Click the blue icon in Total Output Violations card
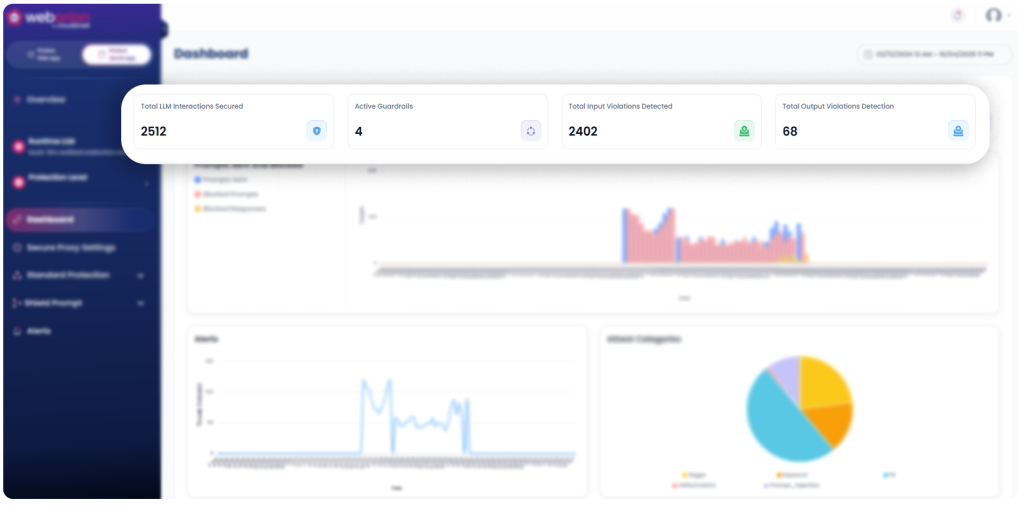The width and height of the screenshot is (1024, 507). 958,131
